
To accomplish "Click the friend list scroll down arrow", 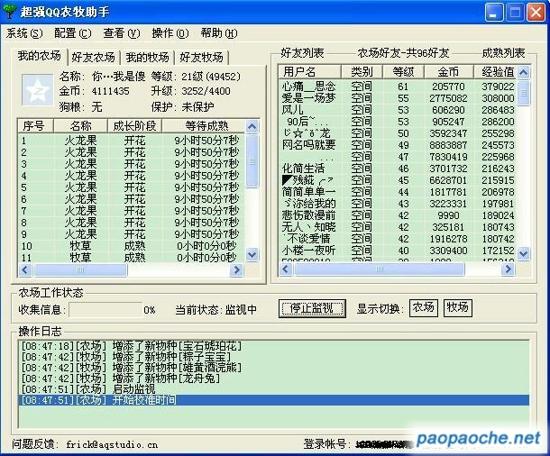I will pos(523,253).
